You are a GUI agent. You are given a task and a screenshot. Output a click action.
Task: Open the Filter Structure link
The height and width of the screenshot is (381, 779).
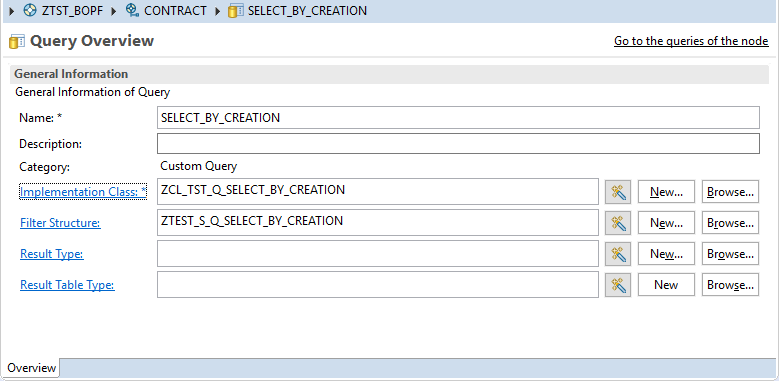[60, 223]
